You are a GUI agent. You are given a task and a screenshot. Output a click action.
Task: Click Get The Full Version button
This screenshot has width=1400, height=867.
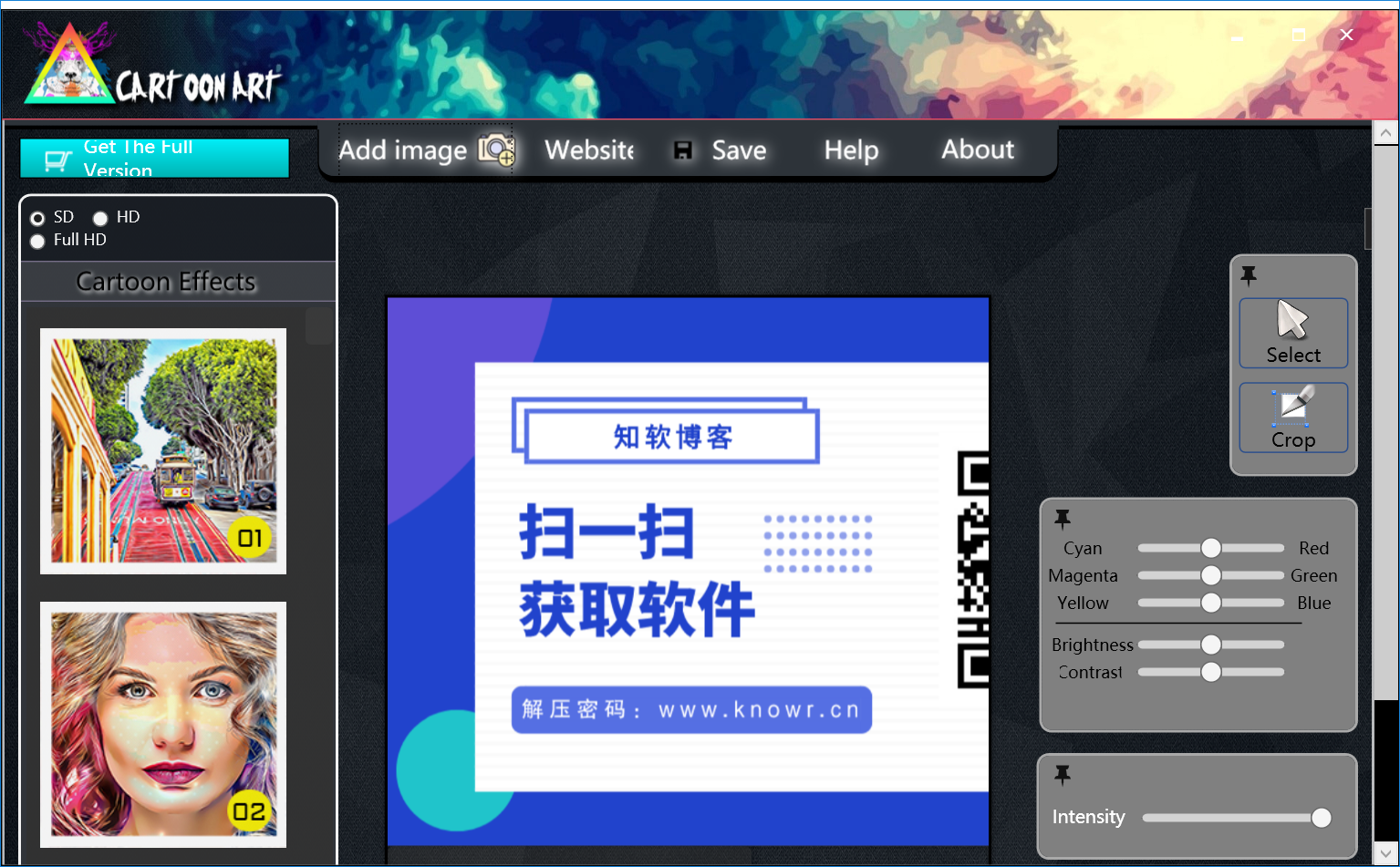[154, 158]
